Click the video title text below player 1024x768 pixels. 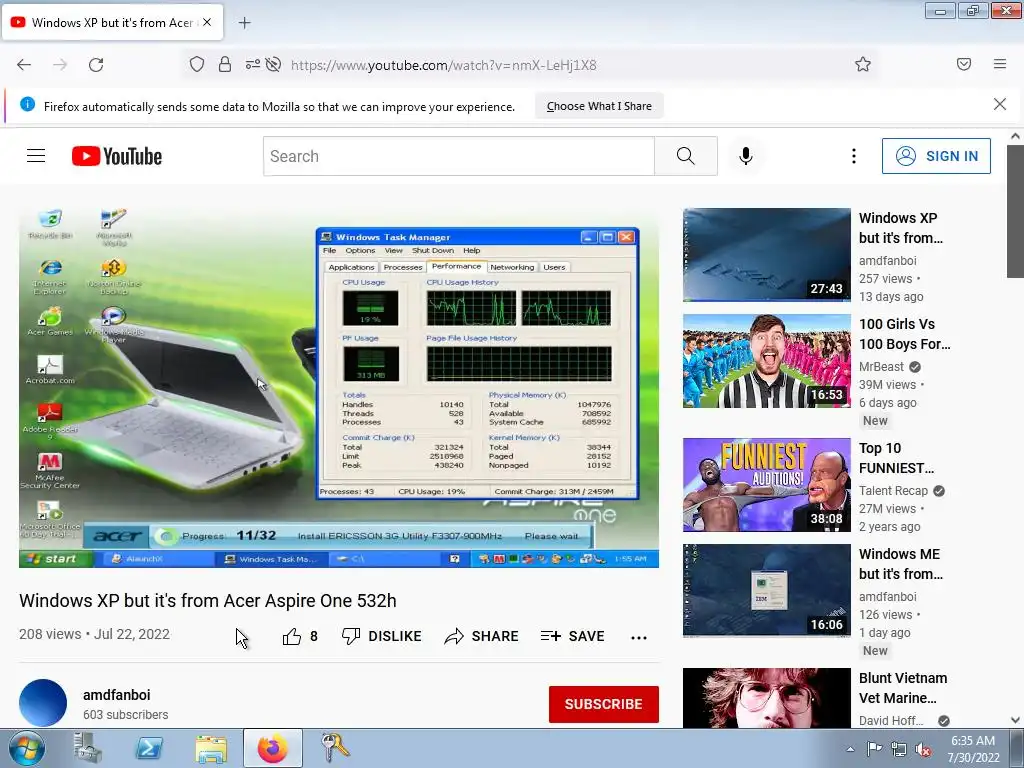pyautogui.click(x=208, y=601)
